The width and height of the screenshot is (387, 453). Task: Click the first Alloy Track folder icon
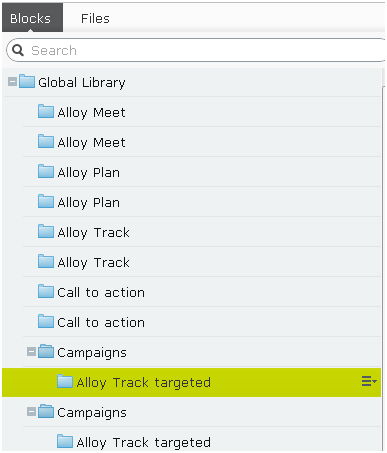coord(46,232)
